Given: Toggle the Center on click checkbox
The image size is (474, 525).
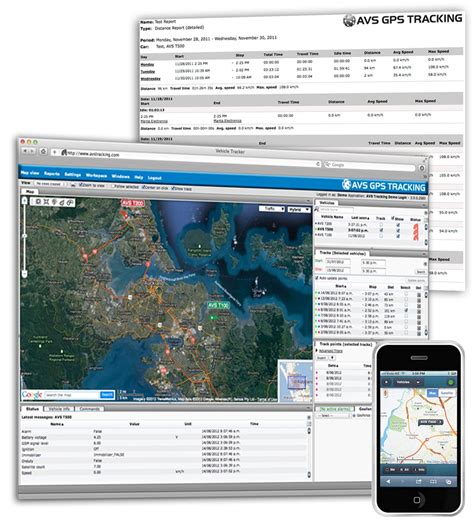Looking at the screenshot, I should click(144, 188).
